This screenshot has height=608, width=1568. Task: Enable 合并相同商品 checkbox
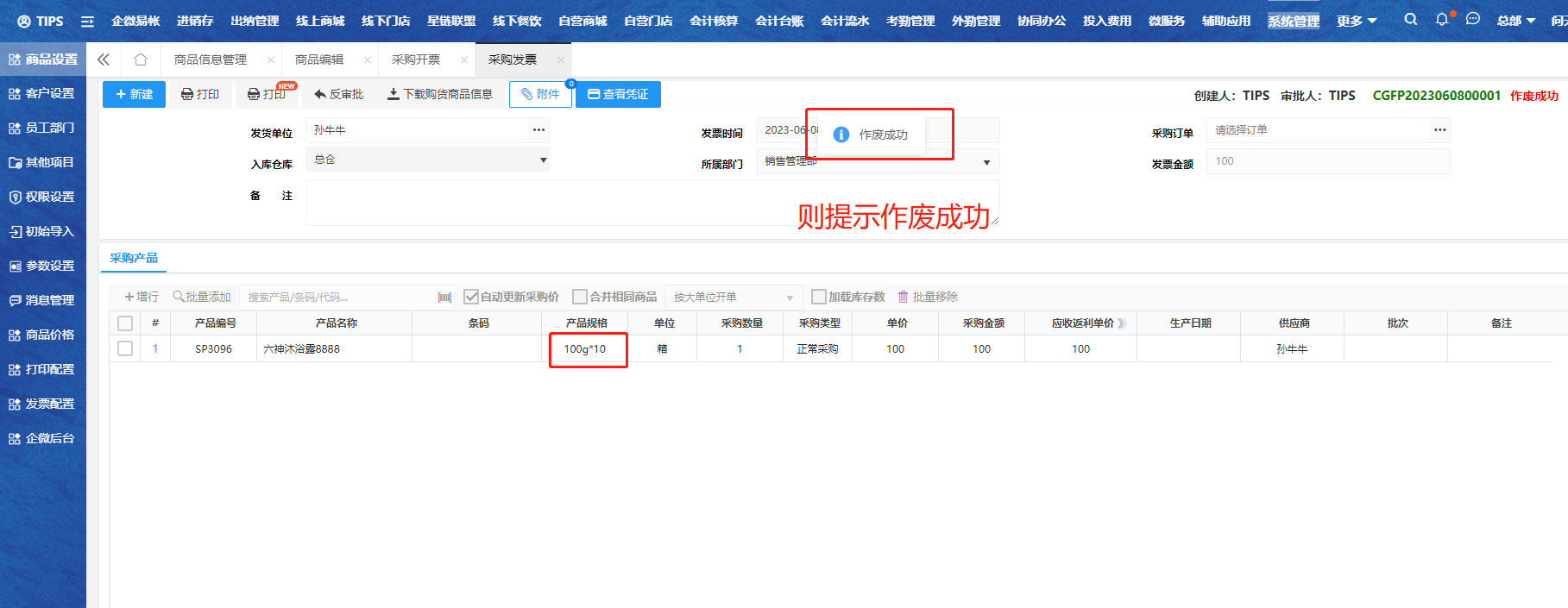coord(580,297)
